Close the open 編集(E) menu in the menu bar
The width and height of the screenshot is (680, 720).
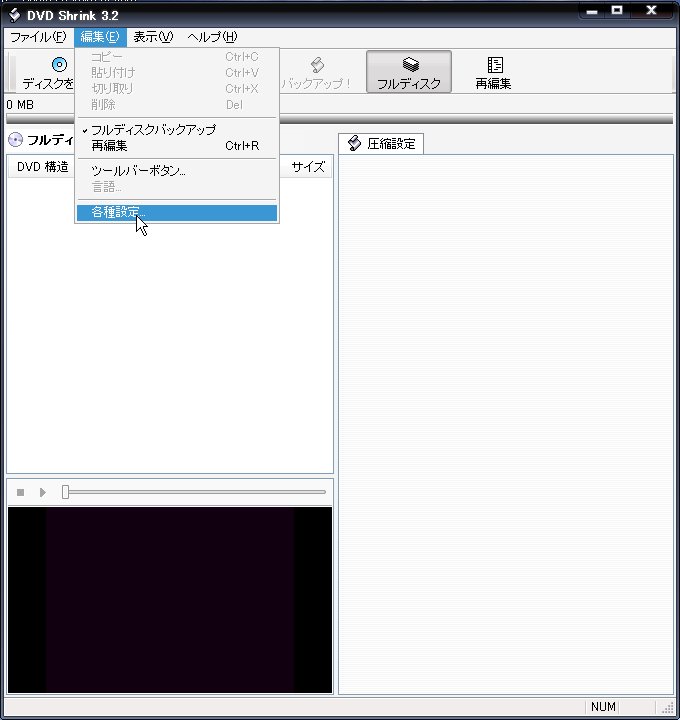(100, 37)
